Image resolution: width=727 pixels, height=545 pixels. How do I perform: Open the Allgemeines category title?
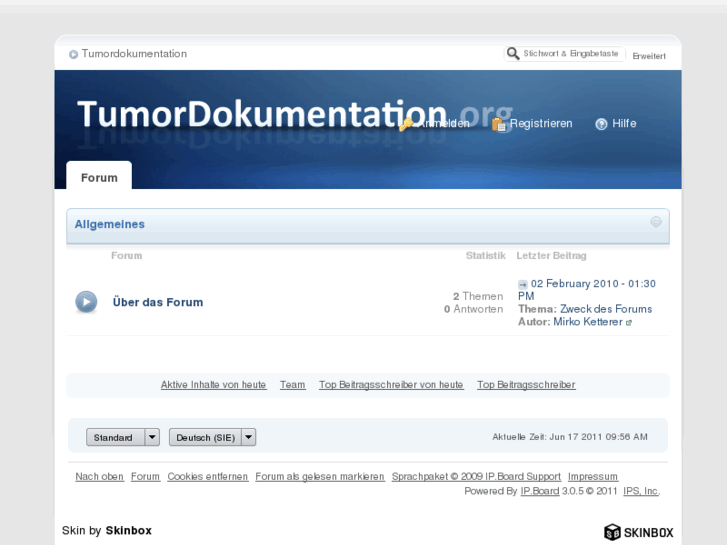point(109,224)
